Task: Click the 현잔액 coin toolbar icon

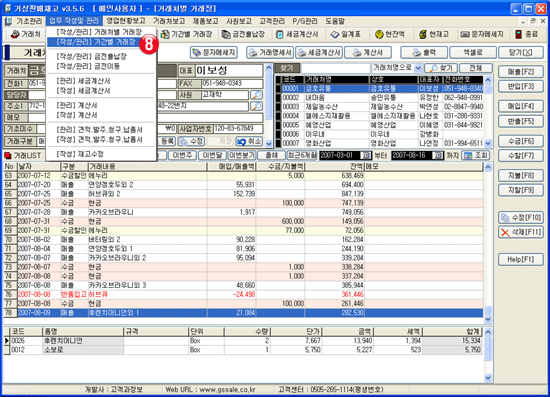Action: tap(379, 34)
